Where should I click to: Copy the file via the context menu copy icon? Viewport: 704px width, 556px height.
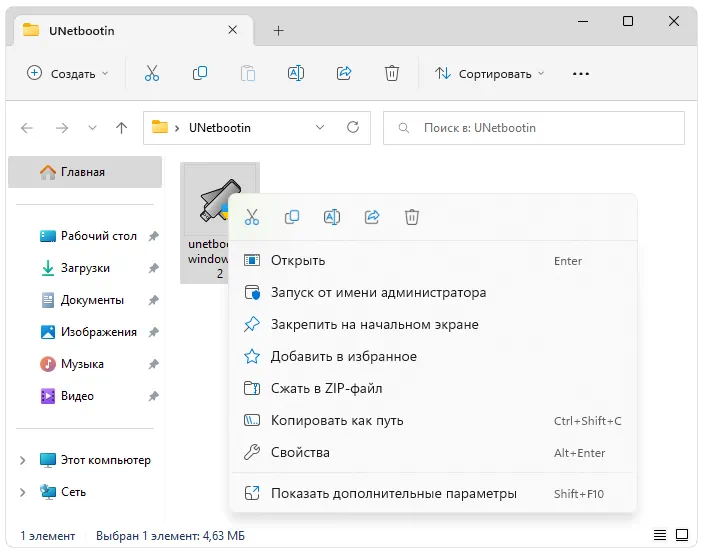[292, 217]
